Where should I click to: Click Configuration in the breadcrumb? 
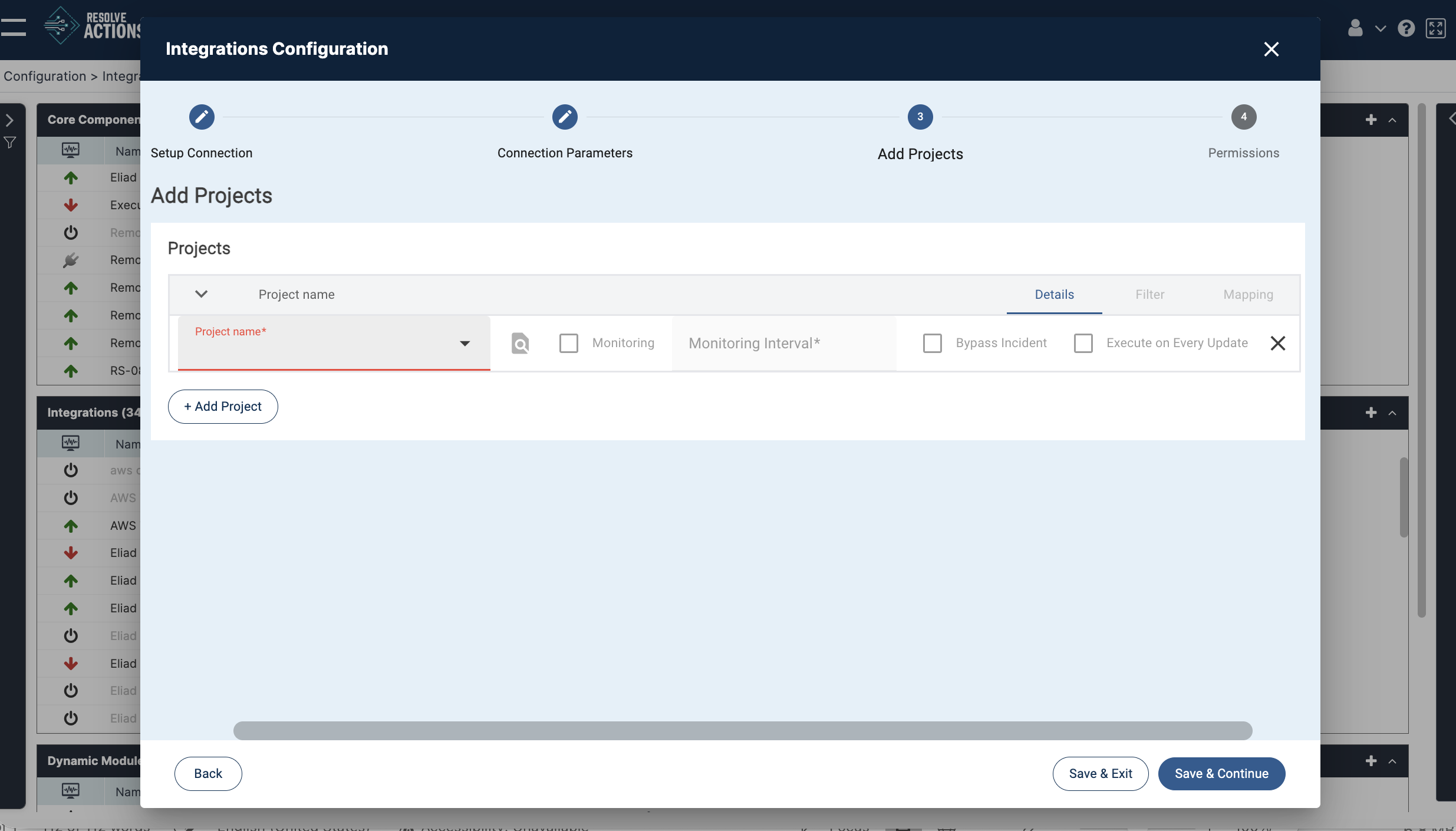45,76
